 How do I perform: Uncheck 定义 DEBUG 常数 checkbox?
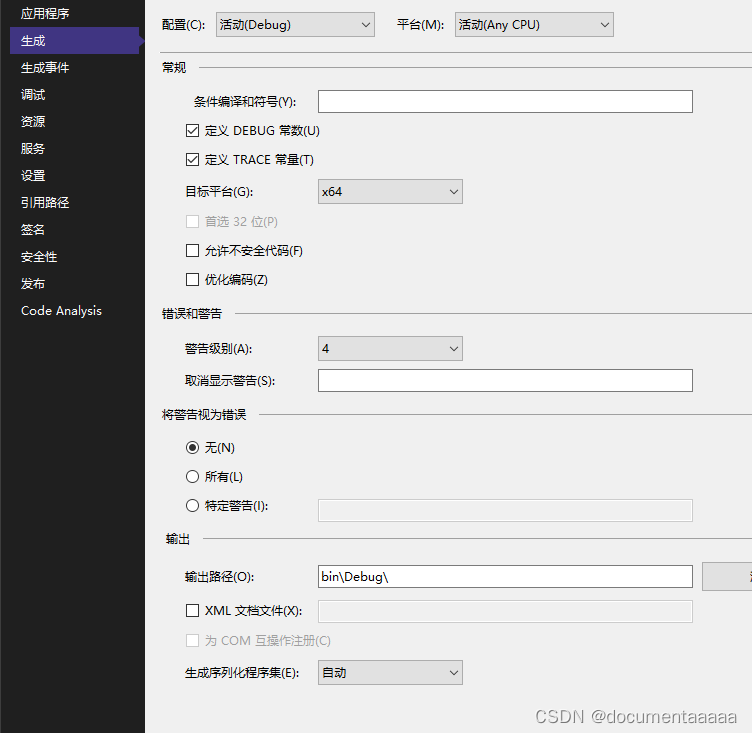(192, 130)
